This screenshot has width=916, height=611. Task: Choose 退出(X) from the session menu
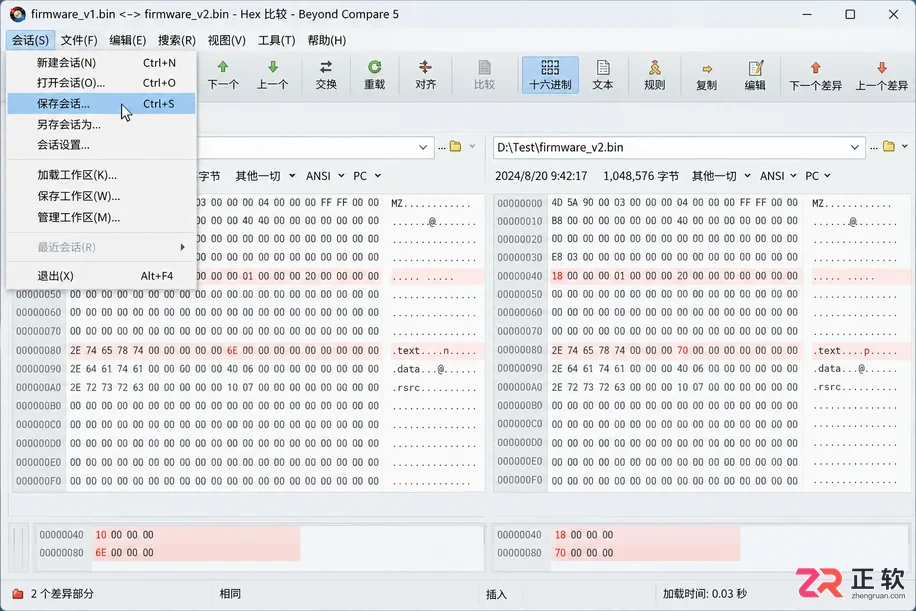pos(101,276)
